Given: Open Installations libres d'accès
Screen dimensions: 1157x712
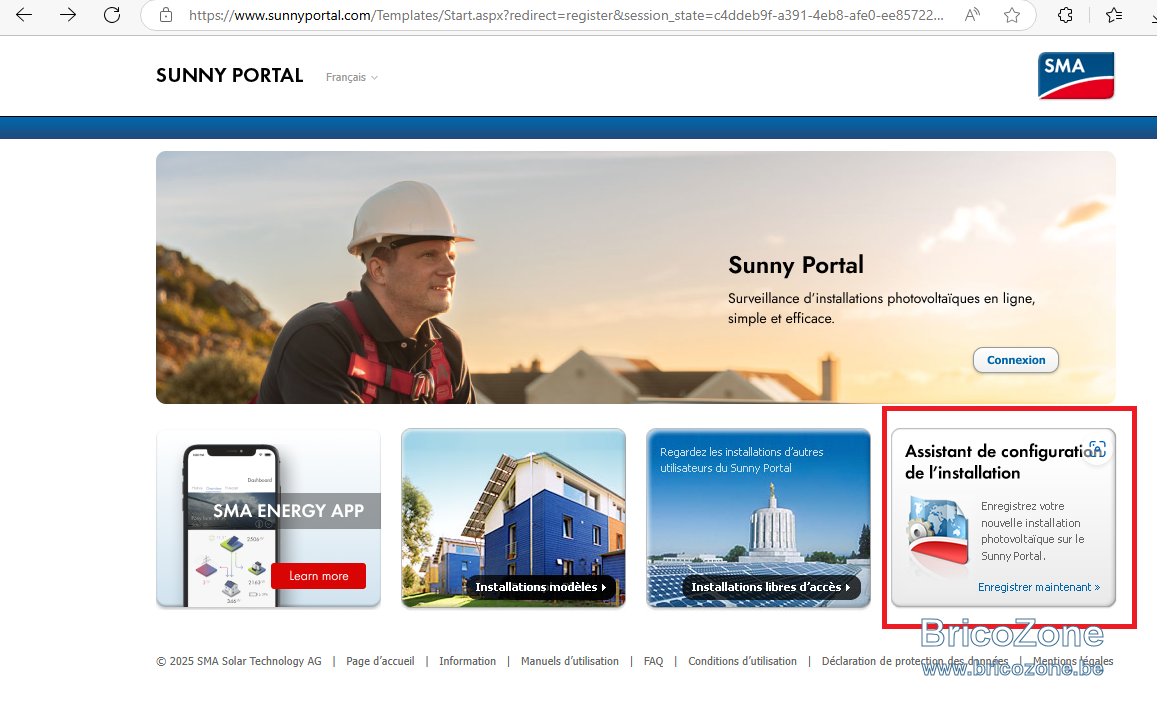Looking at the screenshot, I should [770, 587].
